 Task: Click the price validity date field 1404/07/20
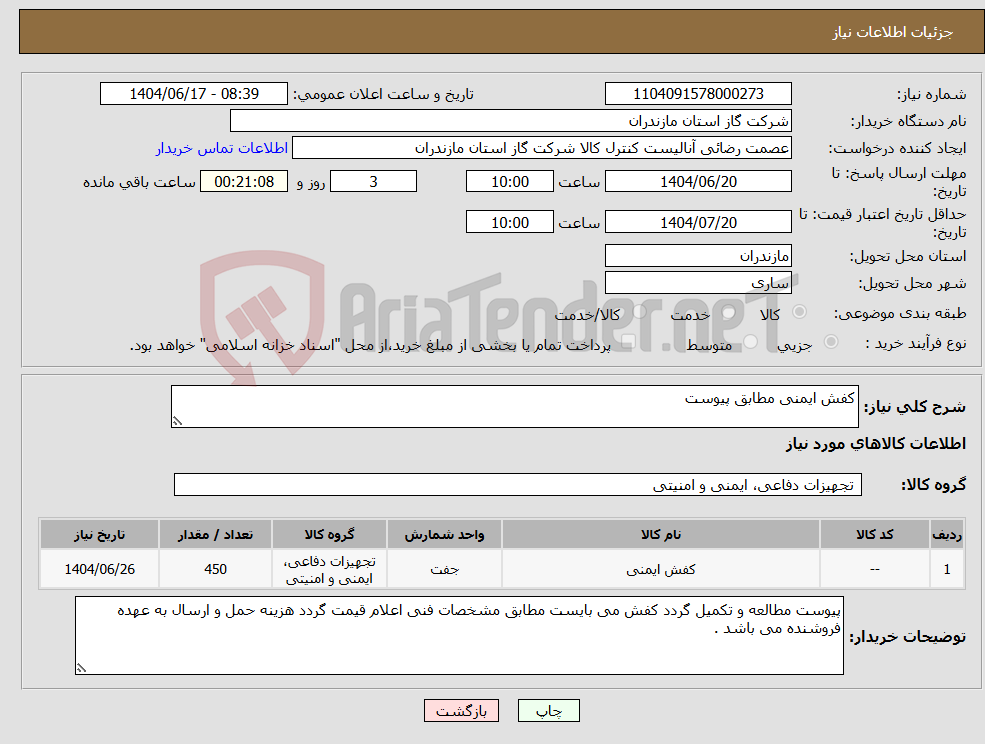697,221
